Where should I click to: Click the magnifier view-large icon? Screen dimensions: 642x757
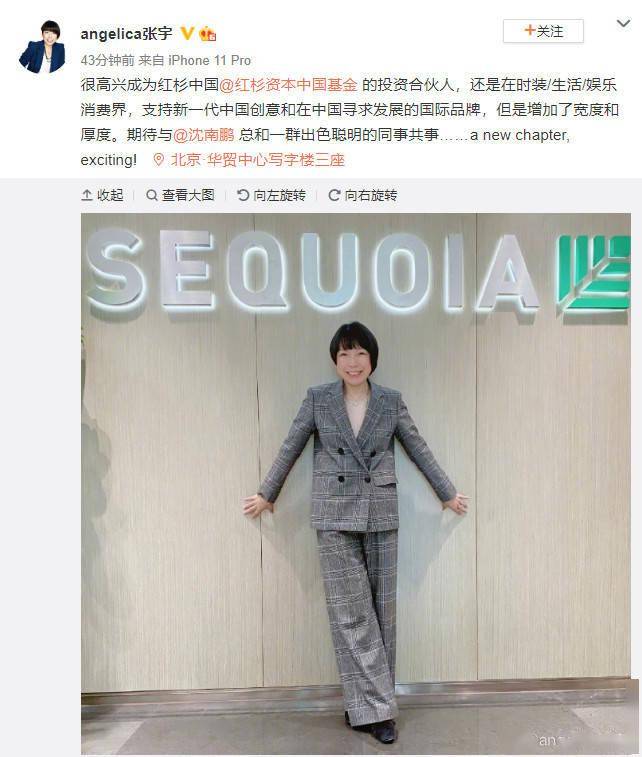[152, 195]
